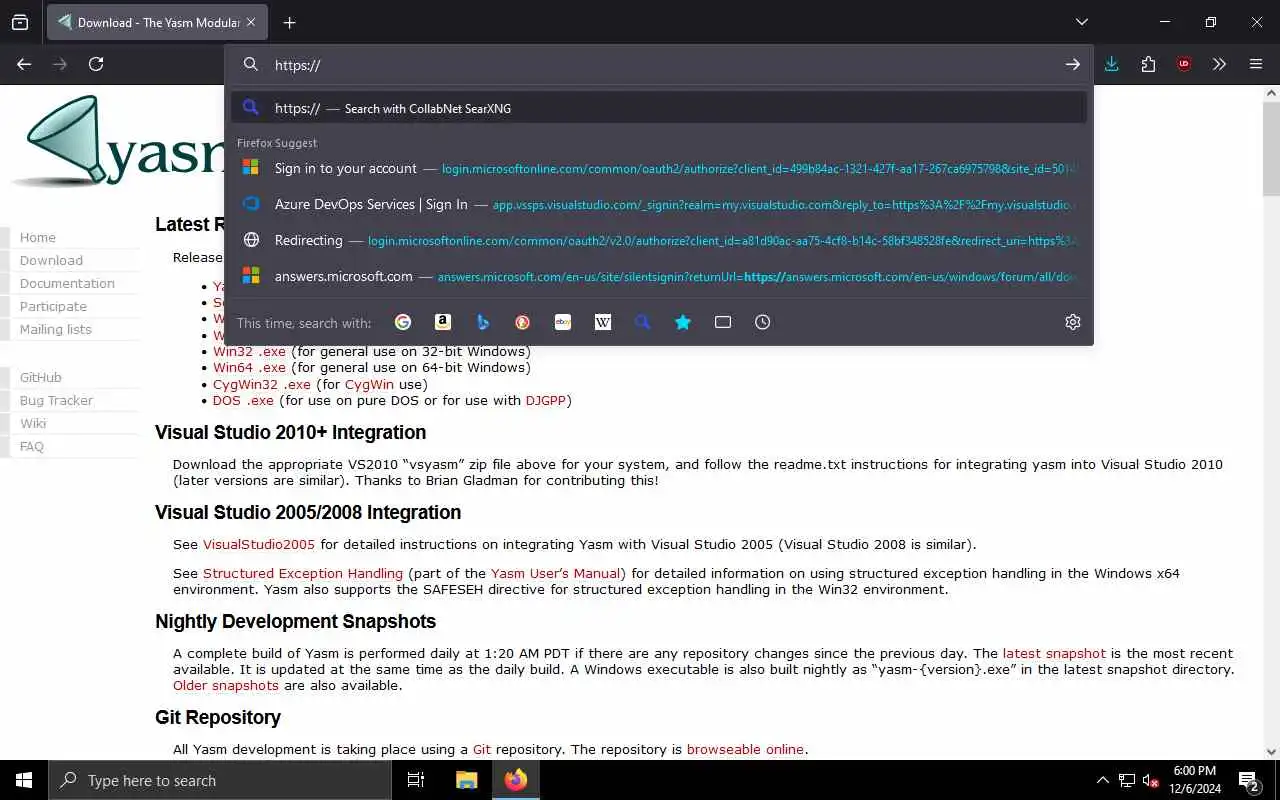Screen dimensions: 1280x800
Task: Go back to previous page
Action: 24,64
